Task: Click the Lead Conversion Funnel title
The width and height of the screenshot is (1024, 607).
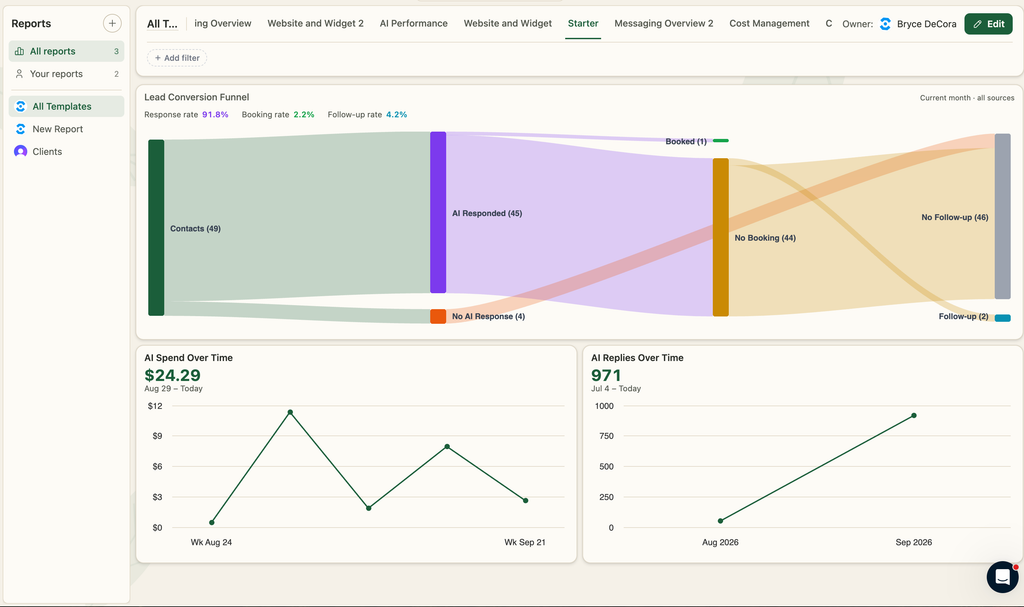Action: pos(197,97)
